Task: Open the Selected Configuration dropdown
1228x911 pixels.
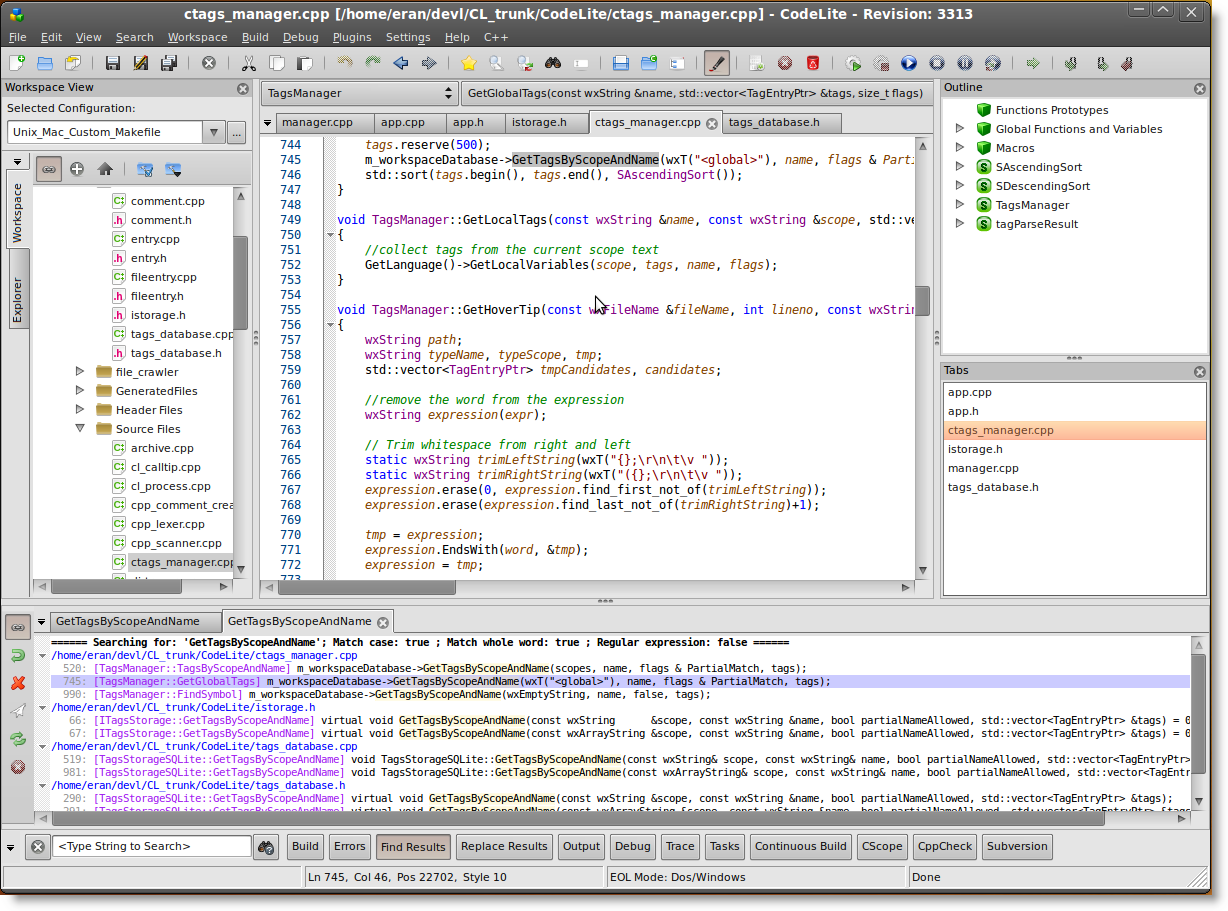Action: tap(212, 131)
